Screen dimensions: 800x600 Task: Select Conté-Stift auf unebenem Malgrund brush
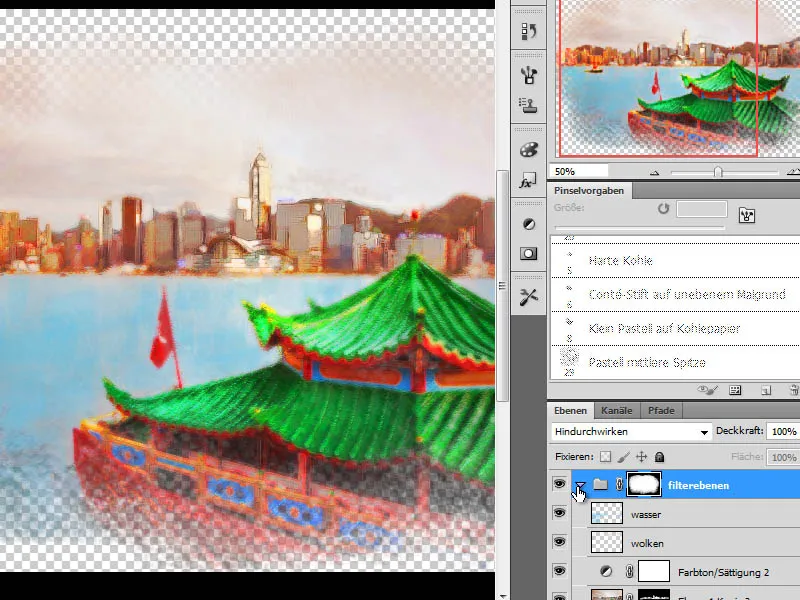click(x=676, y=294)
